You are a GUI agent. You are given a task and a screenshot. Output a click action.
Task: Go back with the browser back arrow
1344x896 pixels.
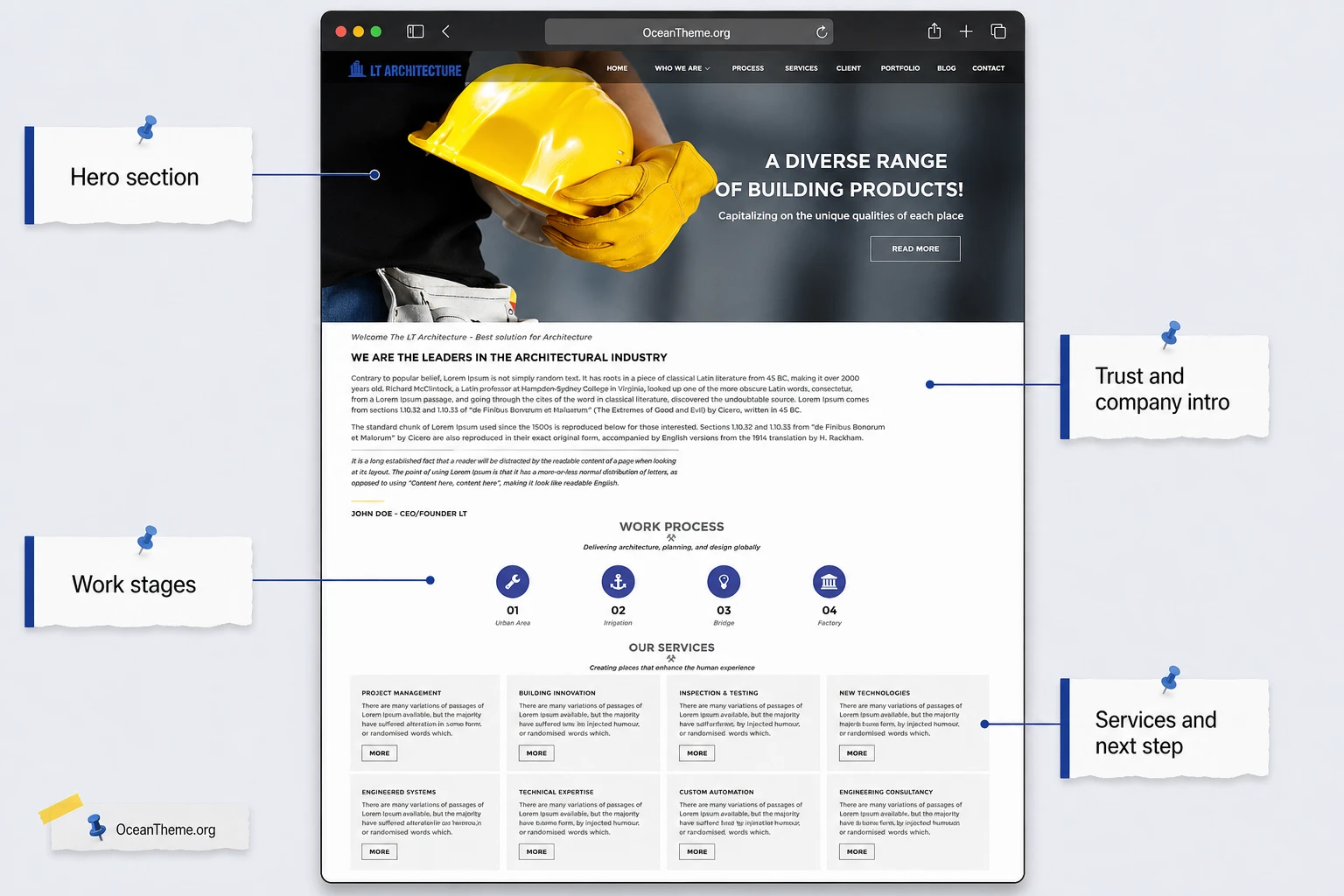tap(445, 31)
